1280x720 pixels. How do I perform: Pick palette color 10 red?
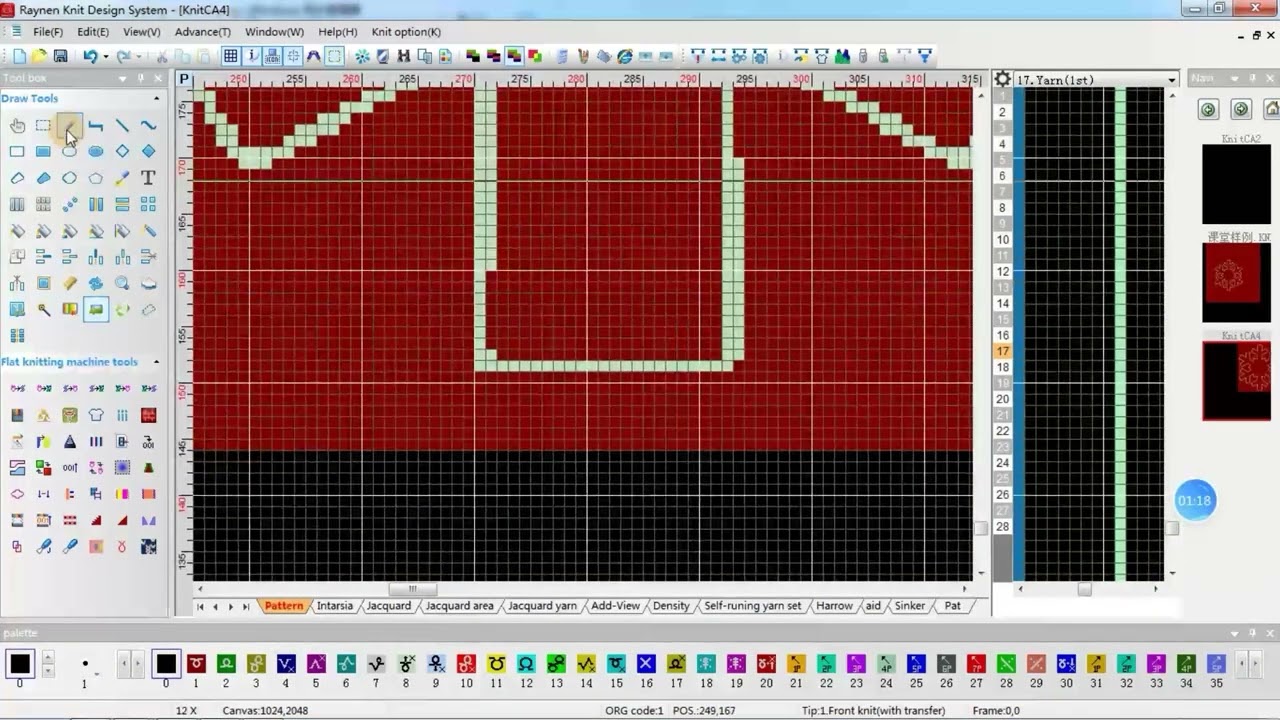(x=466, y=663)
